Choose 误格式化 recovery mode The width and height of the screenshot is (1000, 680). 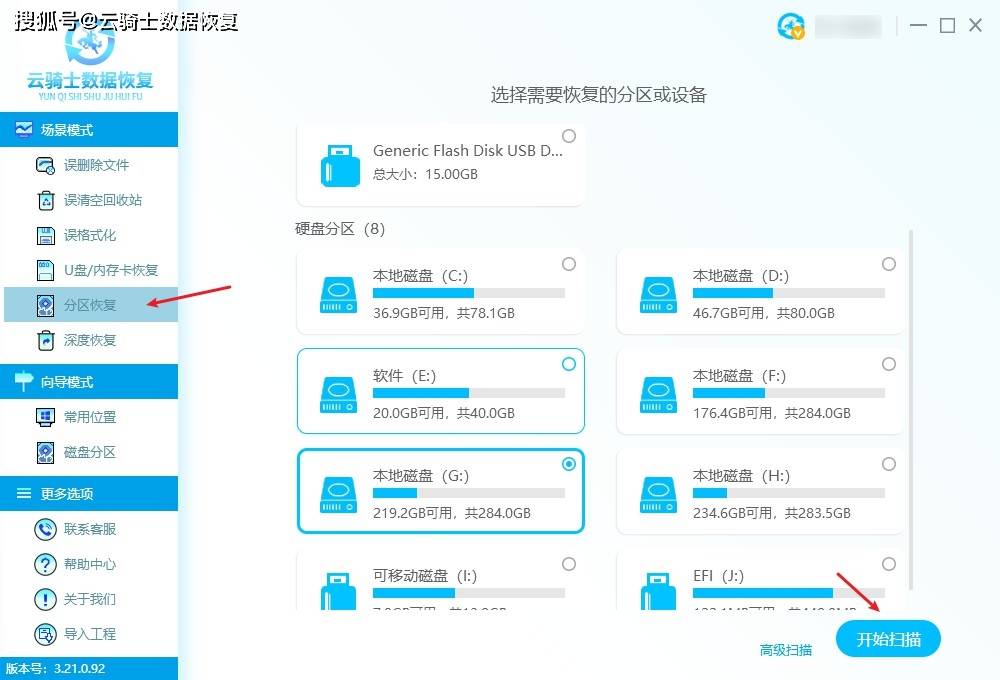click(89, 235)
